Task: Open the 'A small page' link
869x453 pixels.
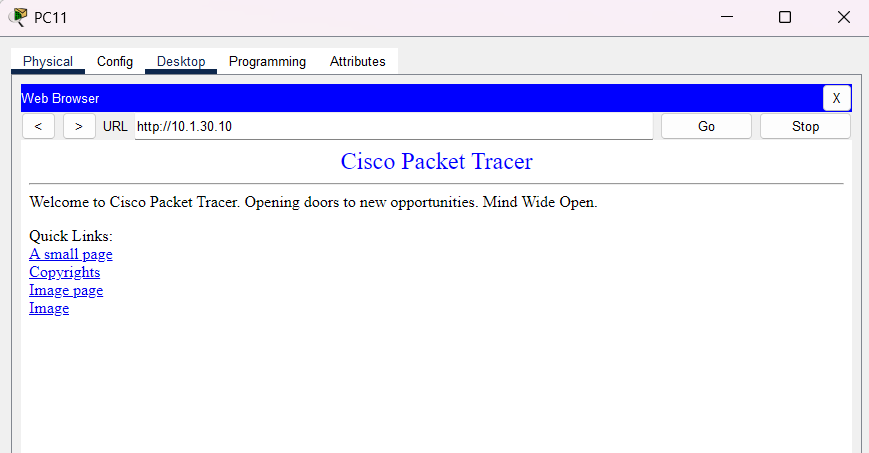Action: pos(70,254)
